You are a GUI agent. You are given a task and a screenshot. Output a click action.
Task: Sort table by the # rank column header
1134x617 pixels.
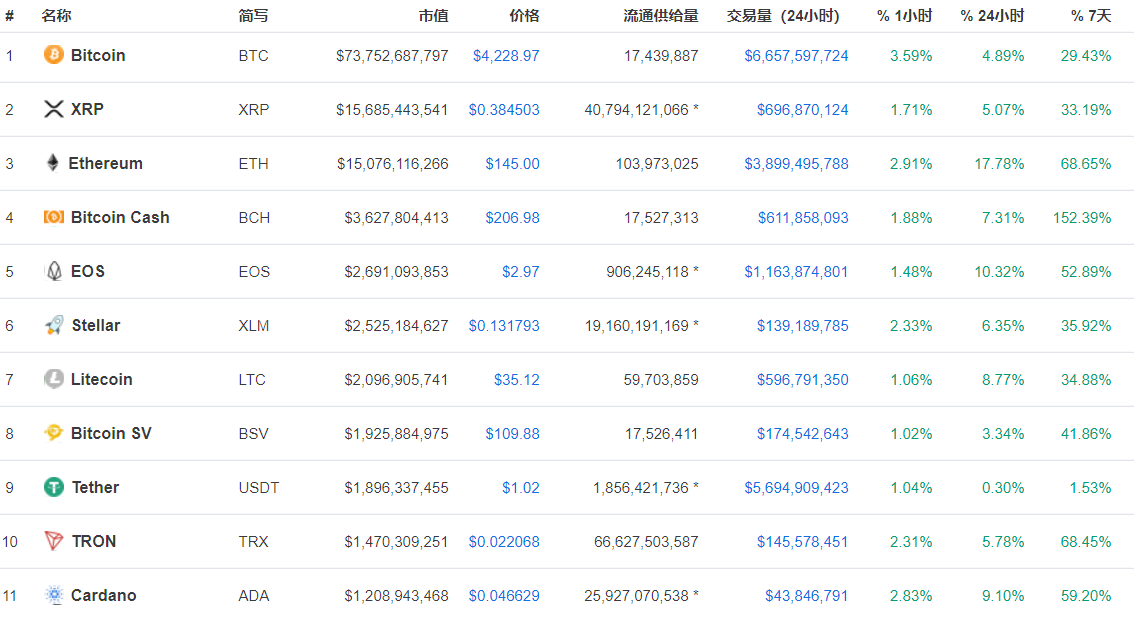pos(9,16)
